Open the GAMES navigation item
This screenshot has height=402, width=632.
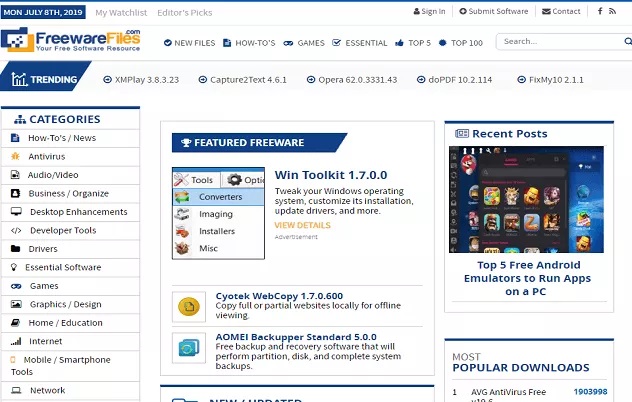304,43
